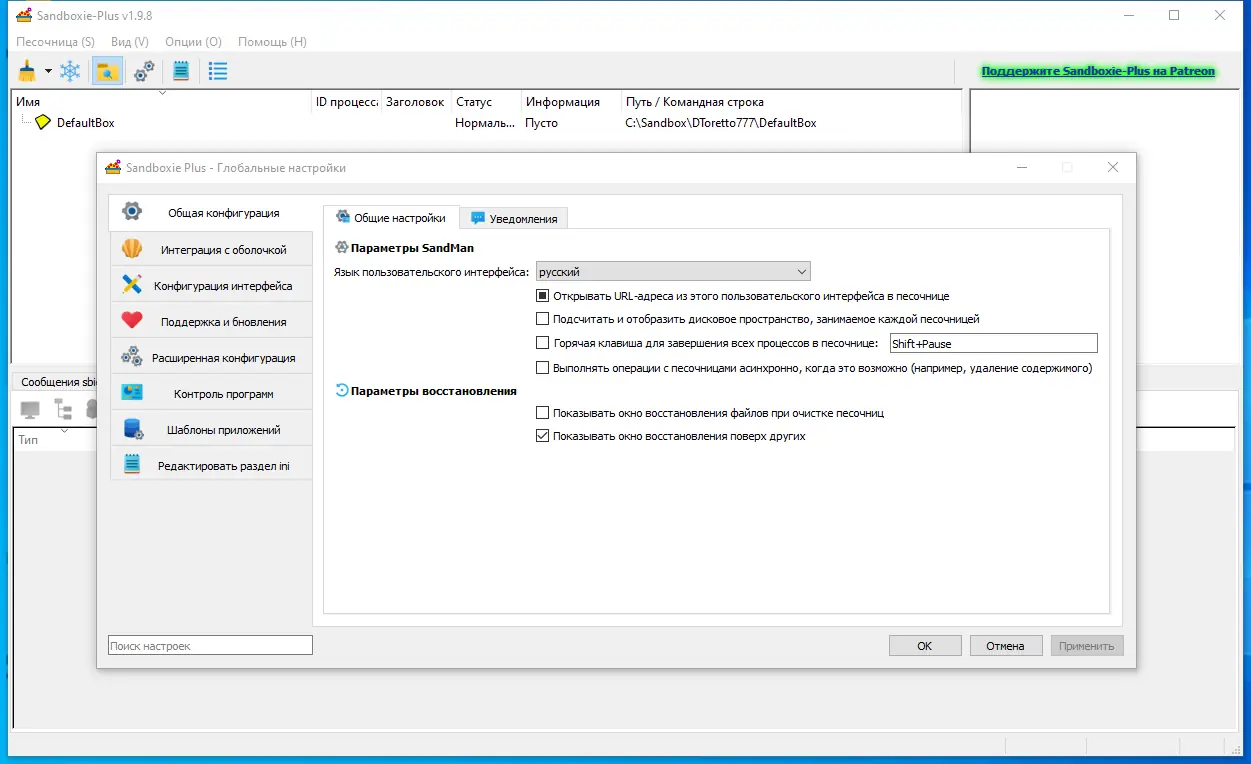
Task: Click the broom cleanup icon in toolbar
Action: (27, 71)
